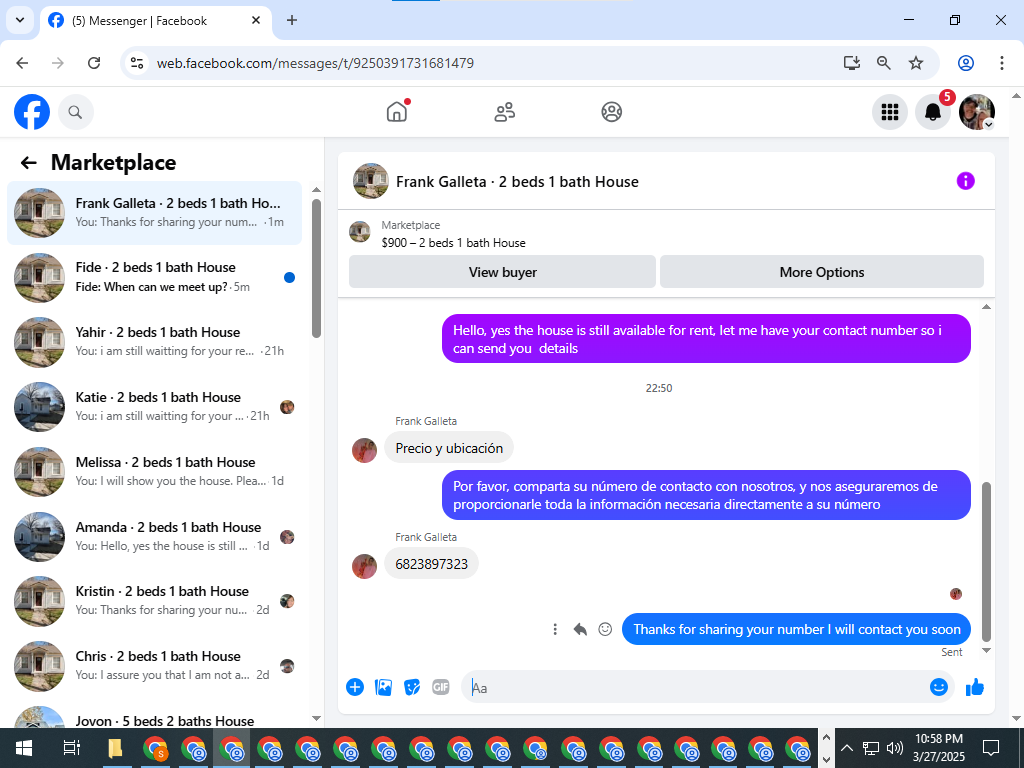Open Jovon 5 beds 2 baths conversation
Image resolution: width=1024 pixels, height=768 pixels.
click(x=155, y=717)
